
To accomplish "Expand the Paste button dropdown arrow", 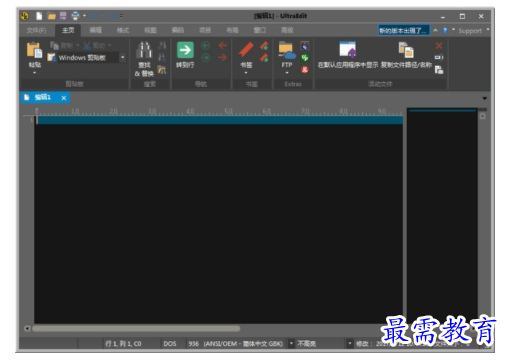I will [34, 72].
